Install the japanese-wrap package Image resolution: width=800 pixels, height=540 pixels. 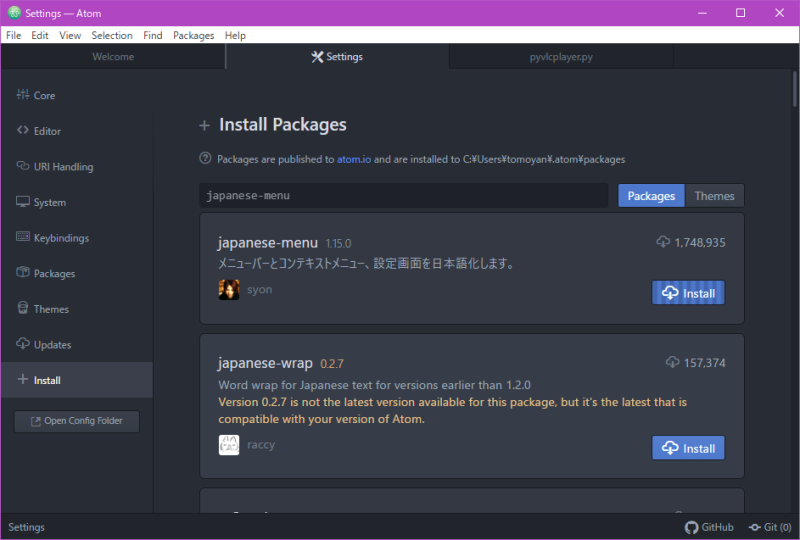688,448
